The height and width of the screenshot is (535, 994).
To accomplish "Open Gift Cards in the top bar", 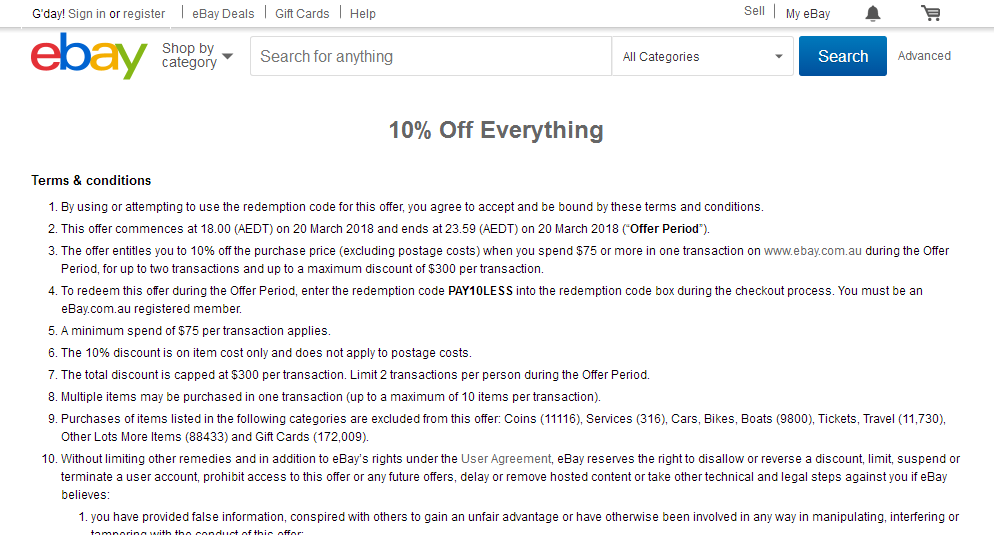I will pyautogui.click(x=302, y=13).
